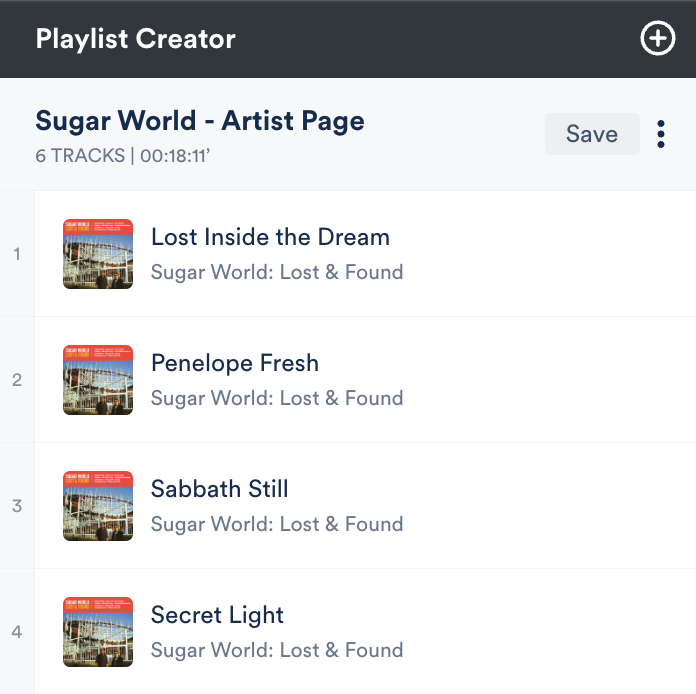Select the track title Penelope Fresh
696x694 pixels.
[235, 363]
